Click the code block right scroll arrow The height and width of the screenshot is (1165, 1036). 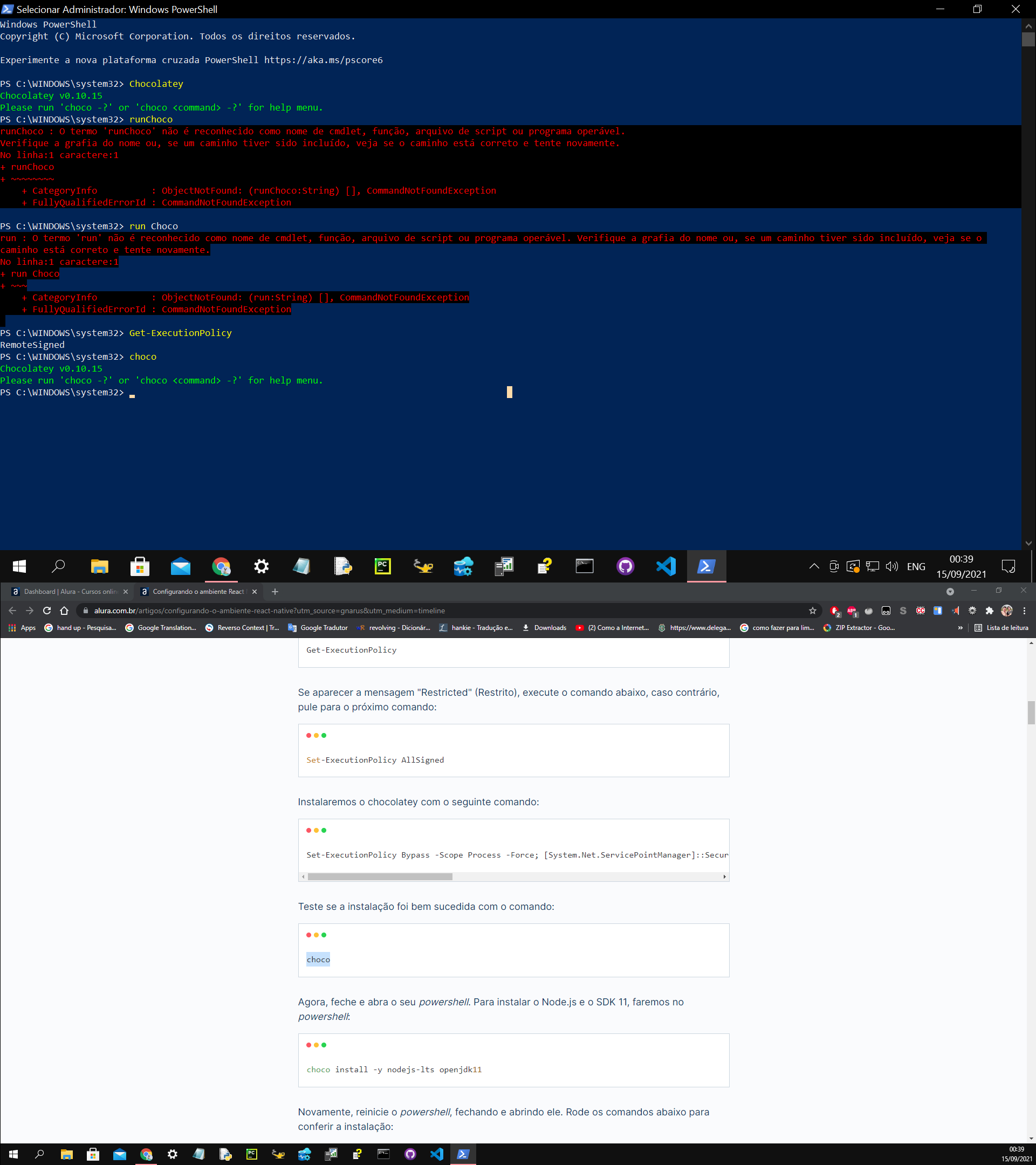(724, 876)
